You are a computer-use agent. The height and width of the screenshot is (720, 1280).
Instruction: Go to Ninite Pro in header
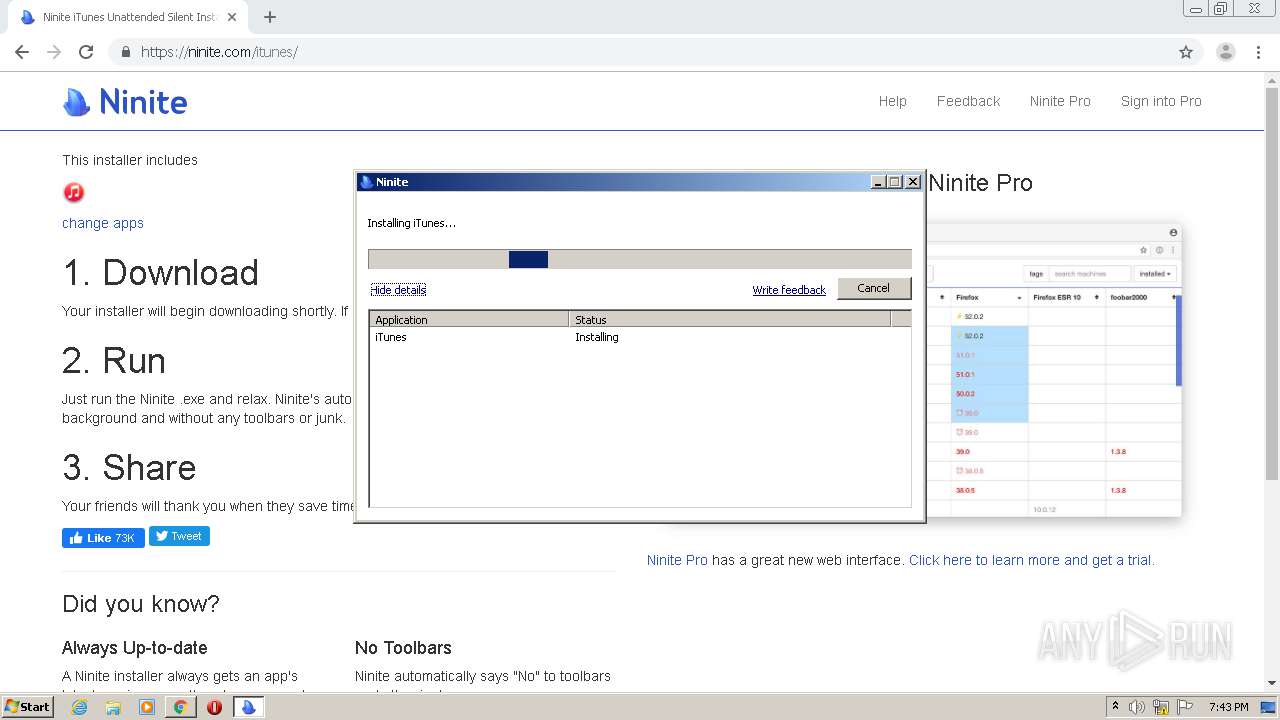1060,101
